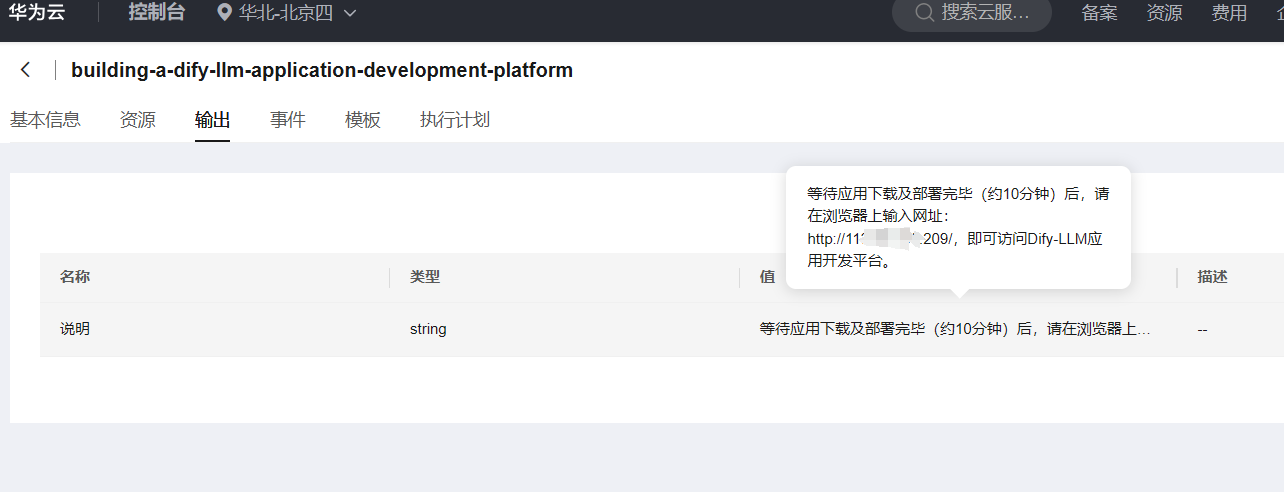Click the 说明 cell in the output row
Image resolution: width=1284 pixels, height=492 pixels.
coord(75,328)
